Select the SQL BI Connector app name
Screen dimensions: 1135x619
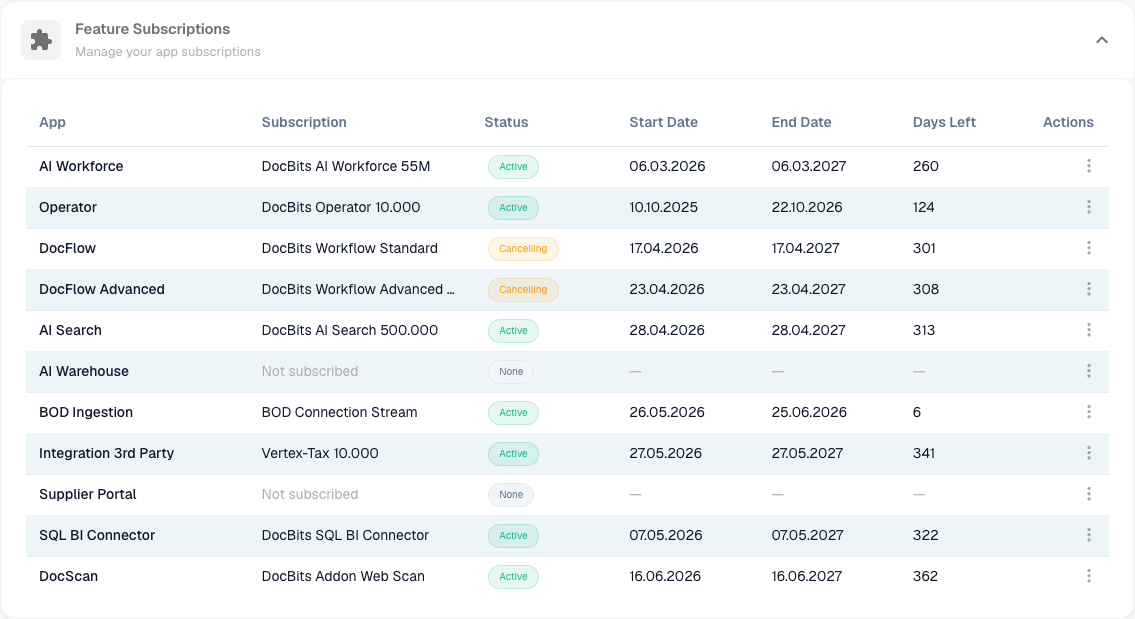(x=97, y=536)
